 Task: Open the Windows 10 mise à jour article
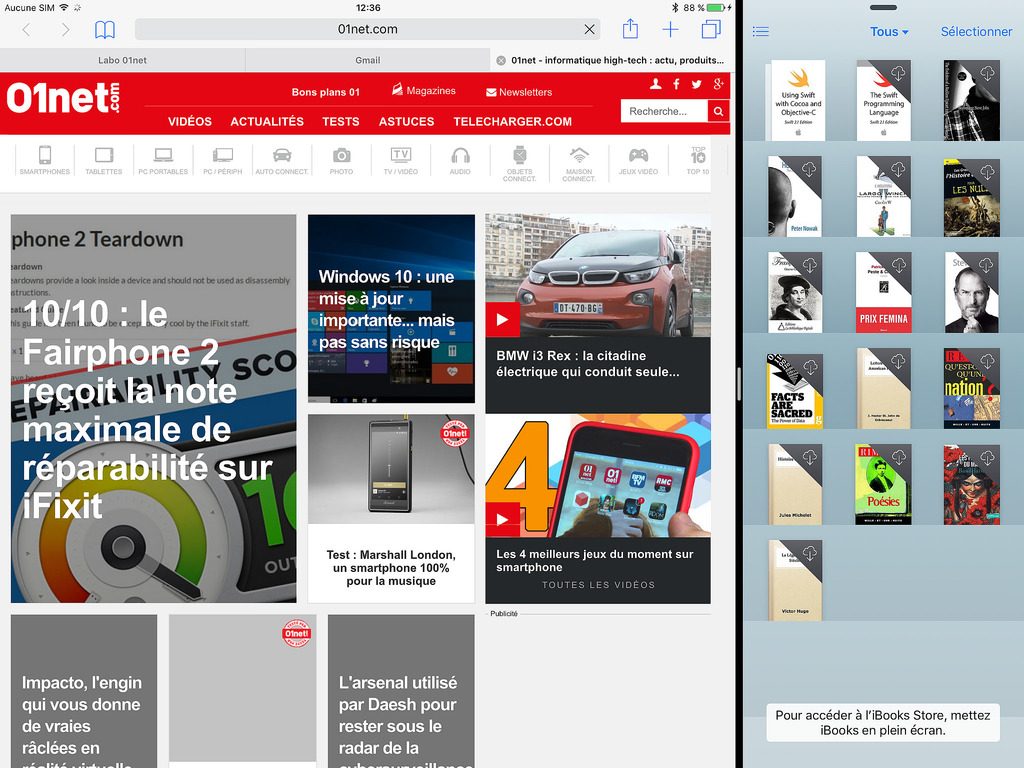(x=391, y=308)
